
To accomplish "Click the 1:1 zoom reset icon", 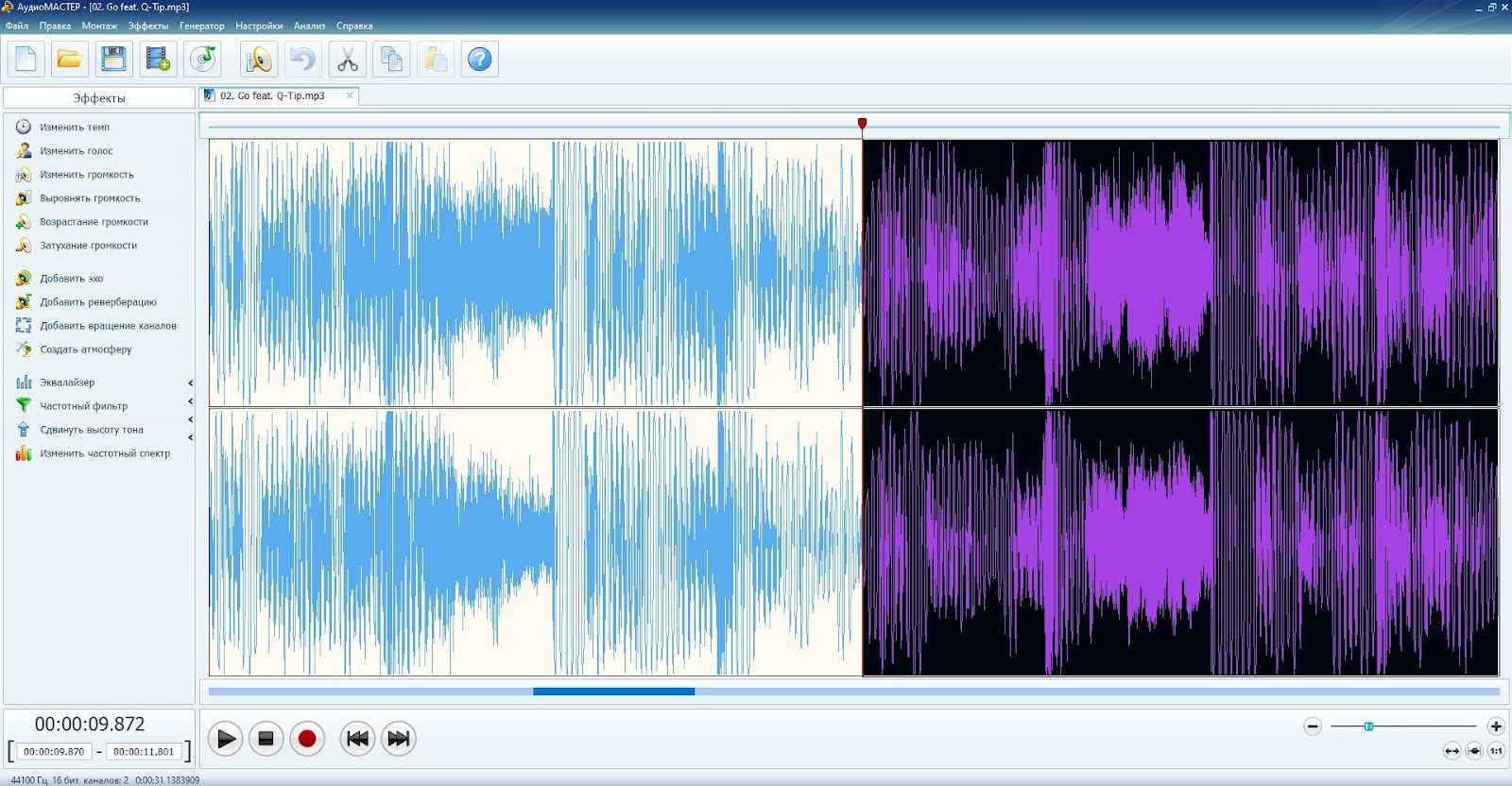I will (1496, 751).
